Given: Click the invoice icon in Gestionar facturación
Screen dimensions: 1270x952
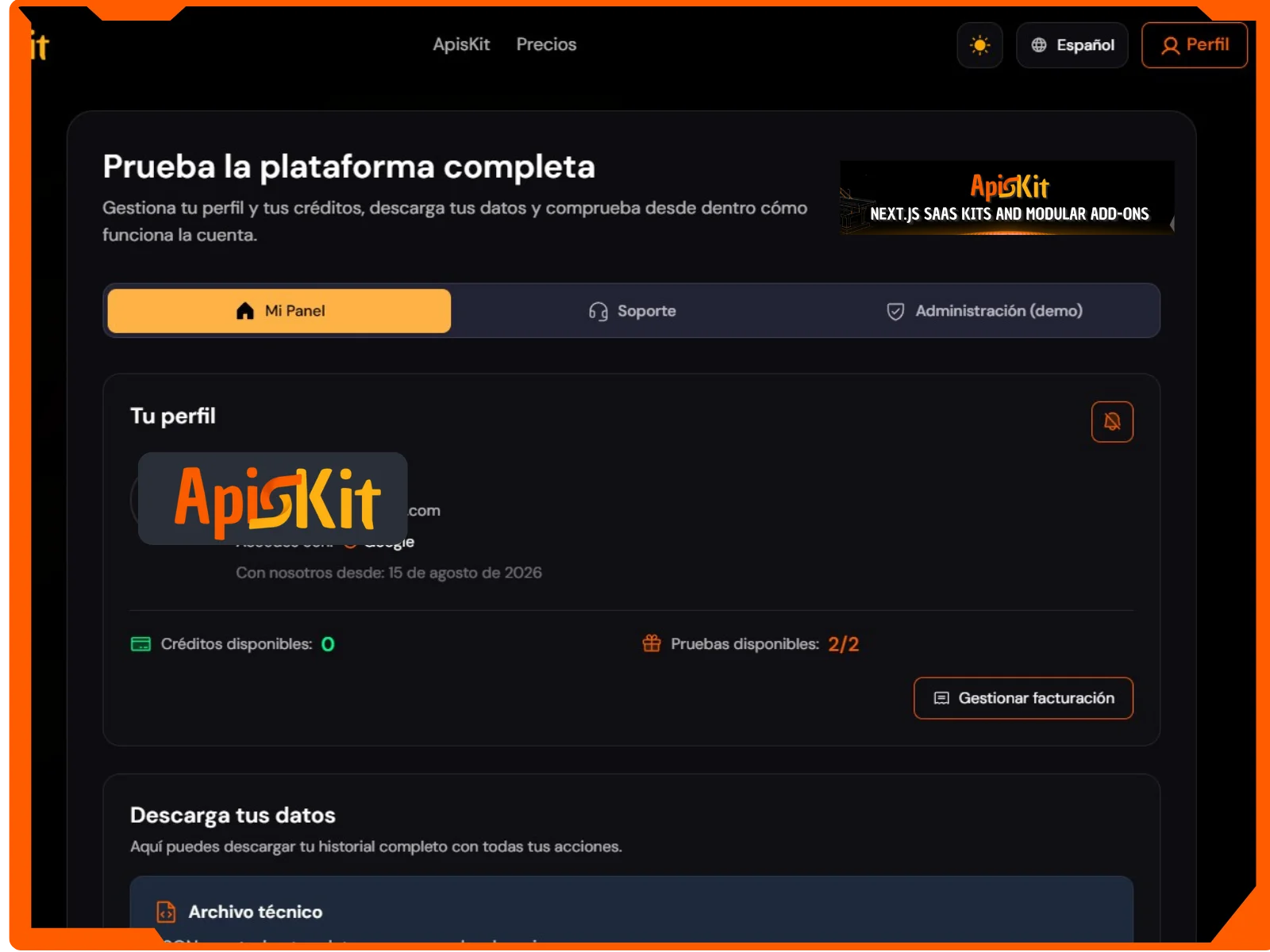Looking at the screenshot, I should coord(941,698).
